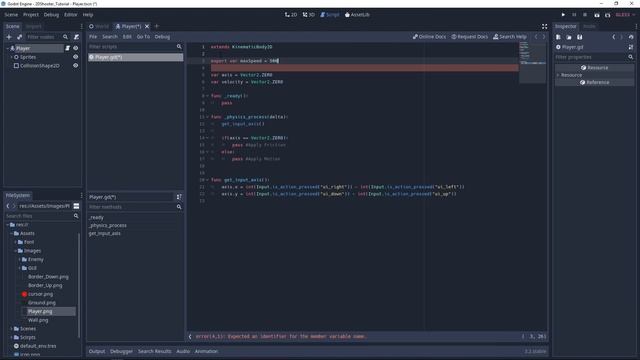Go to previous script in history
The height and width of the screenshot is (360, 640).
pos(536,37)
